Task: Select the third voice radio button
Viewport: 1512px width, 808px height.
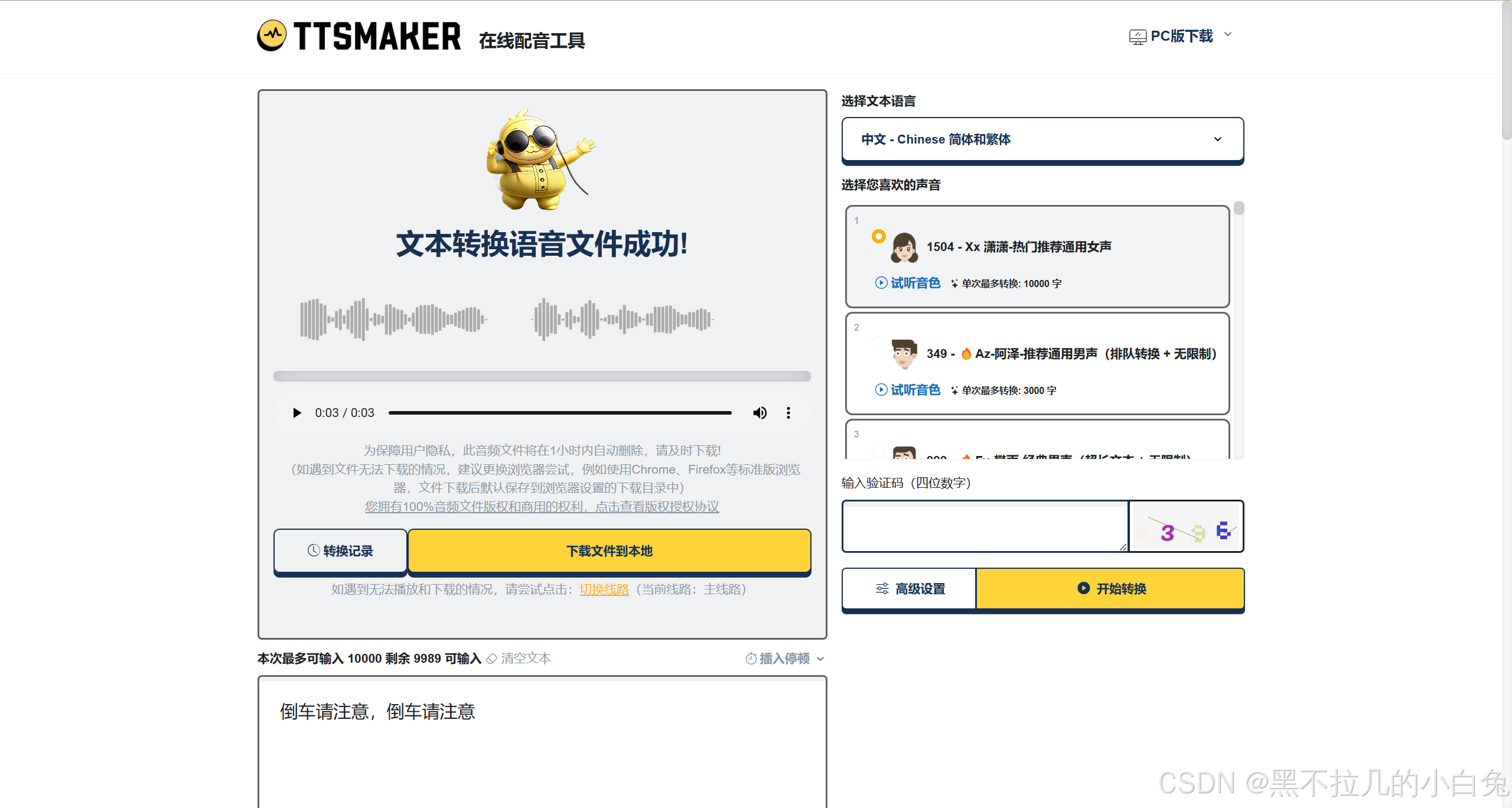Action: click(x=879, y=450)
